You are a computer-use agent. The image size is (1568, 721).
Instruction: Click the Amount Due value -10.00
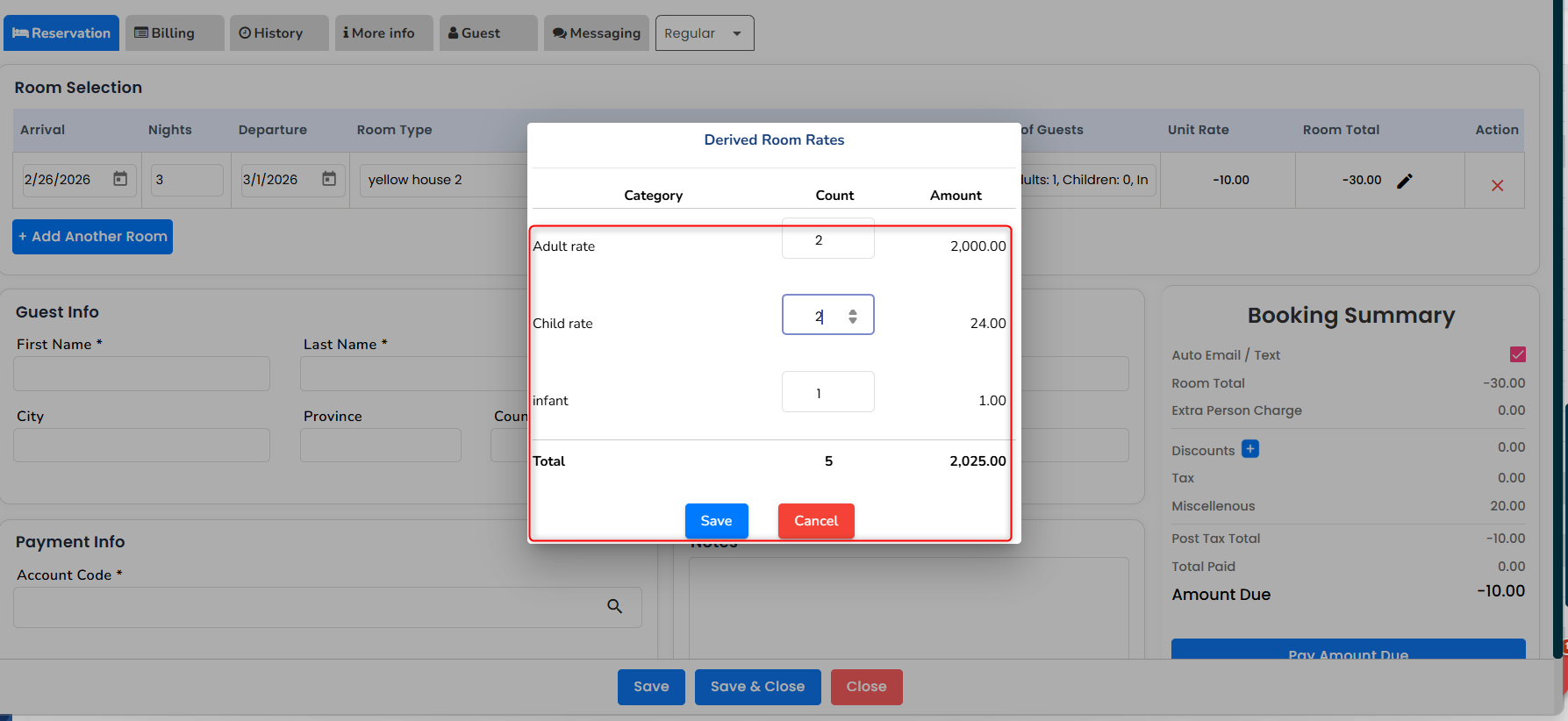pos(1501,591)
